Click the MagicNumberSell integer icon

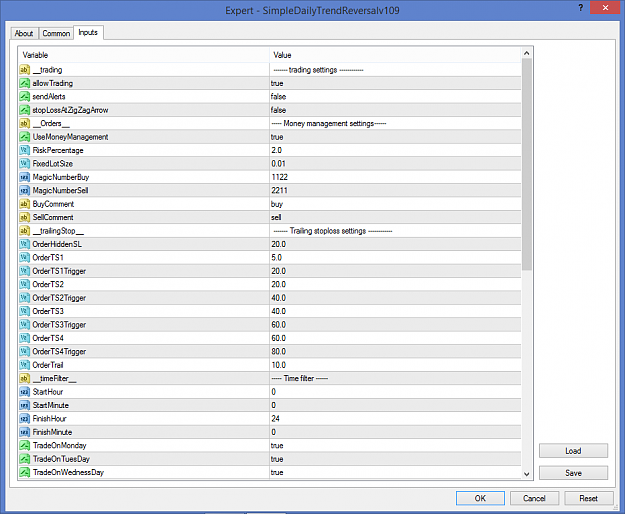point(25,190)
